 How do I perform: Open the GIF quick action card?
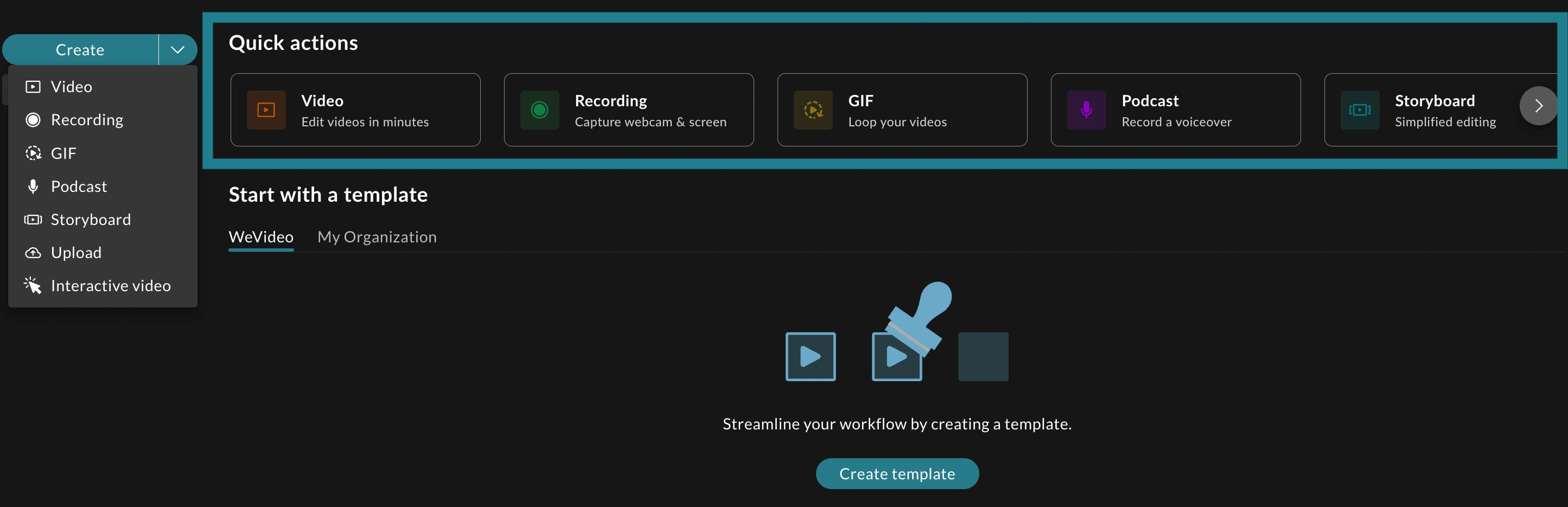(x=902, y=110)
